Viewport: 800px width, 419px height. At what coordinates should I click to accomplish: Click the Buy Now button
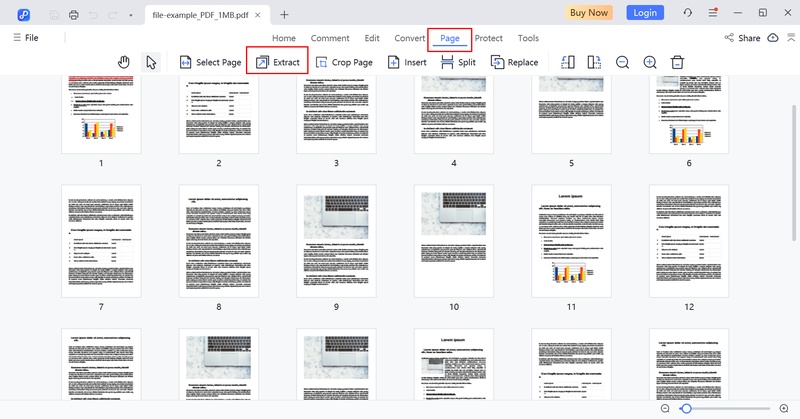click(588, 13)
